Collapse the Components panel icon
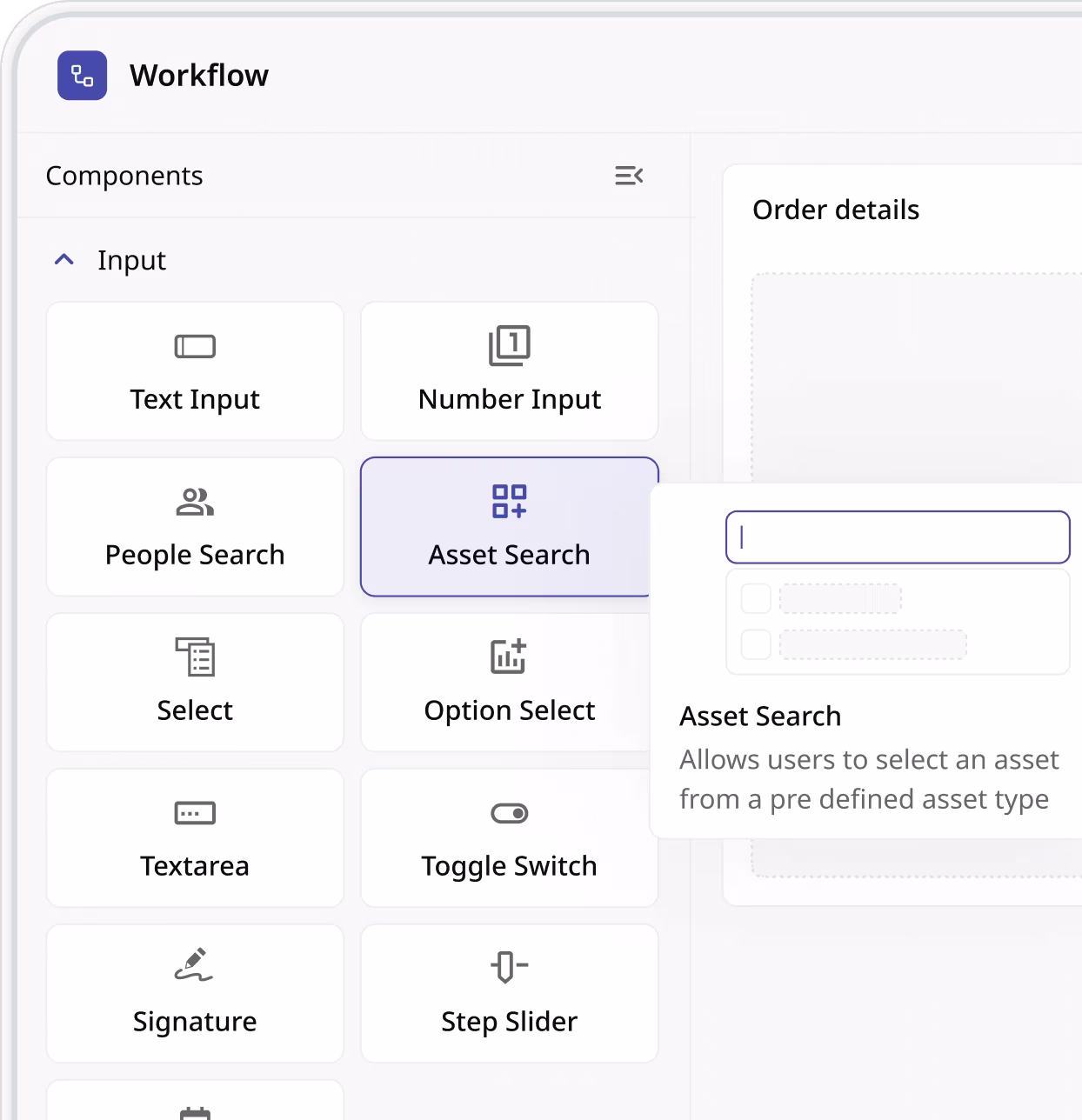1082x1120 pixels. pyautogui.click(x=629, y=176)
